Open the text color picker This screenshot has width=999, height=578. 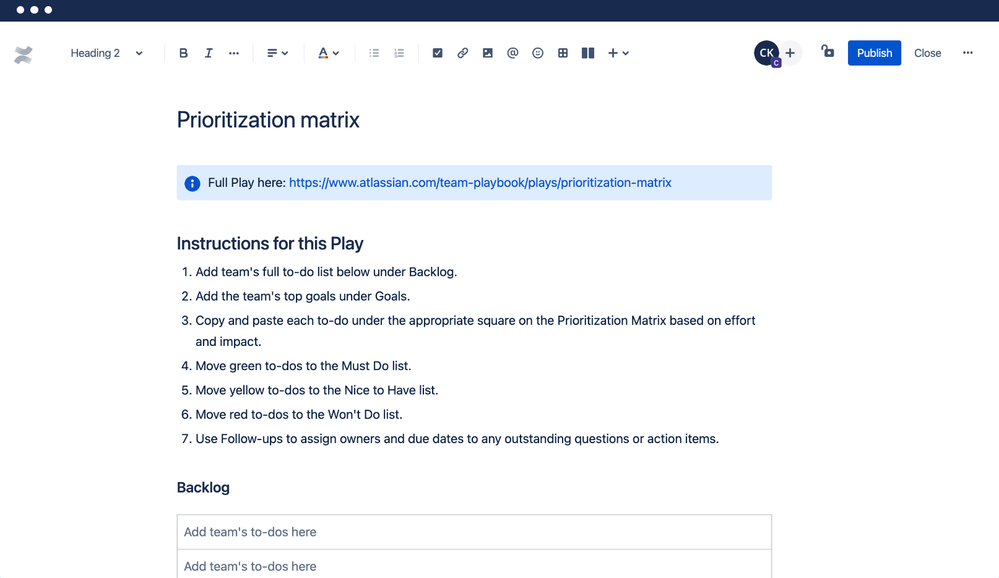point(328,52)
